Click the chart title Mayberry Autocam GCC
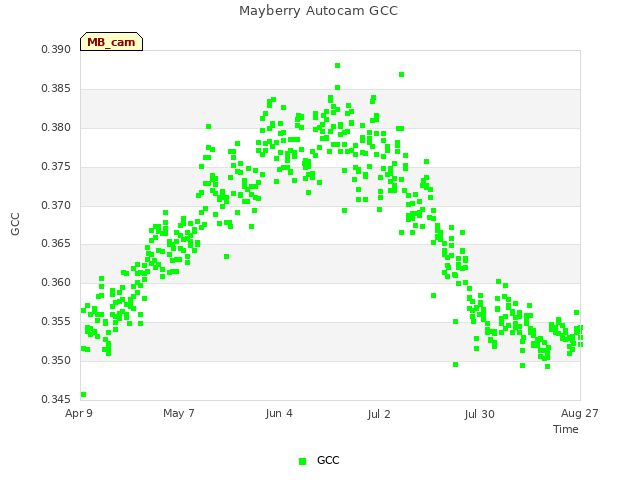This screenshot has width=640, height=480. point(318,11)
